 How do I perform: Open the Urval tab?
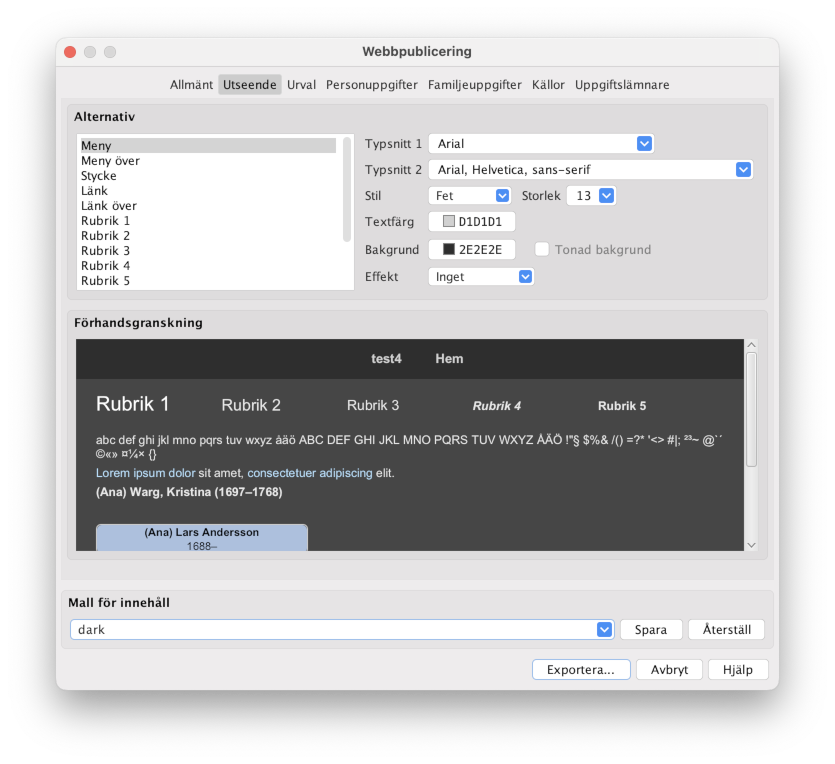pyautogui.click(x=301, y=85)
